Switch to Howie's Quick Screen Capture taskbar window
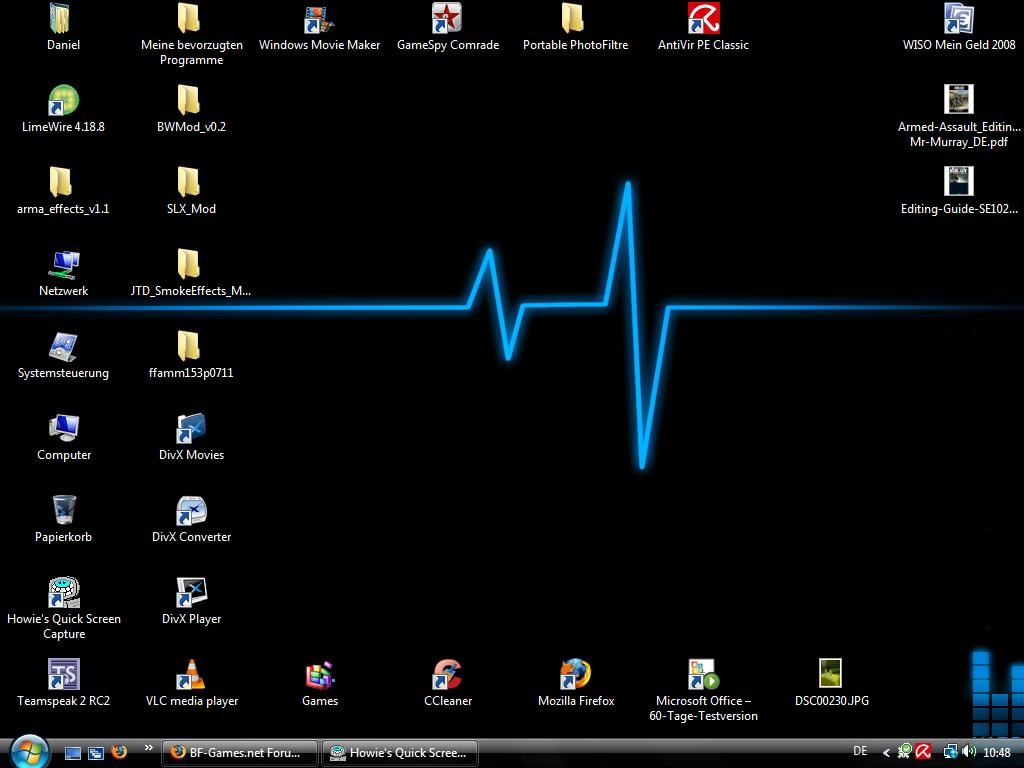This screenshot has width=1024, height=768. (x=399, y=753)
